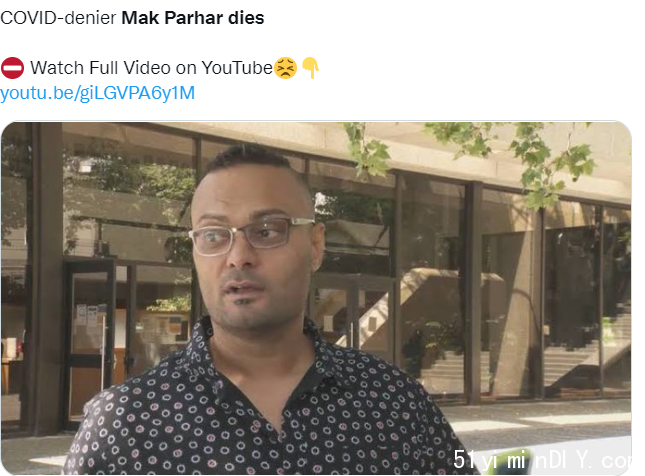Click the patterned black shirt in photo
This screenshot has height=476, width=645.
point(263,407)
